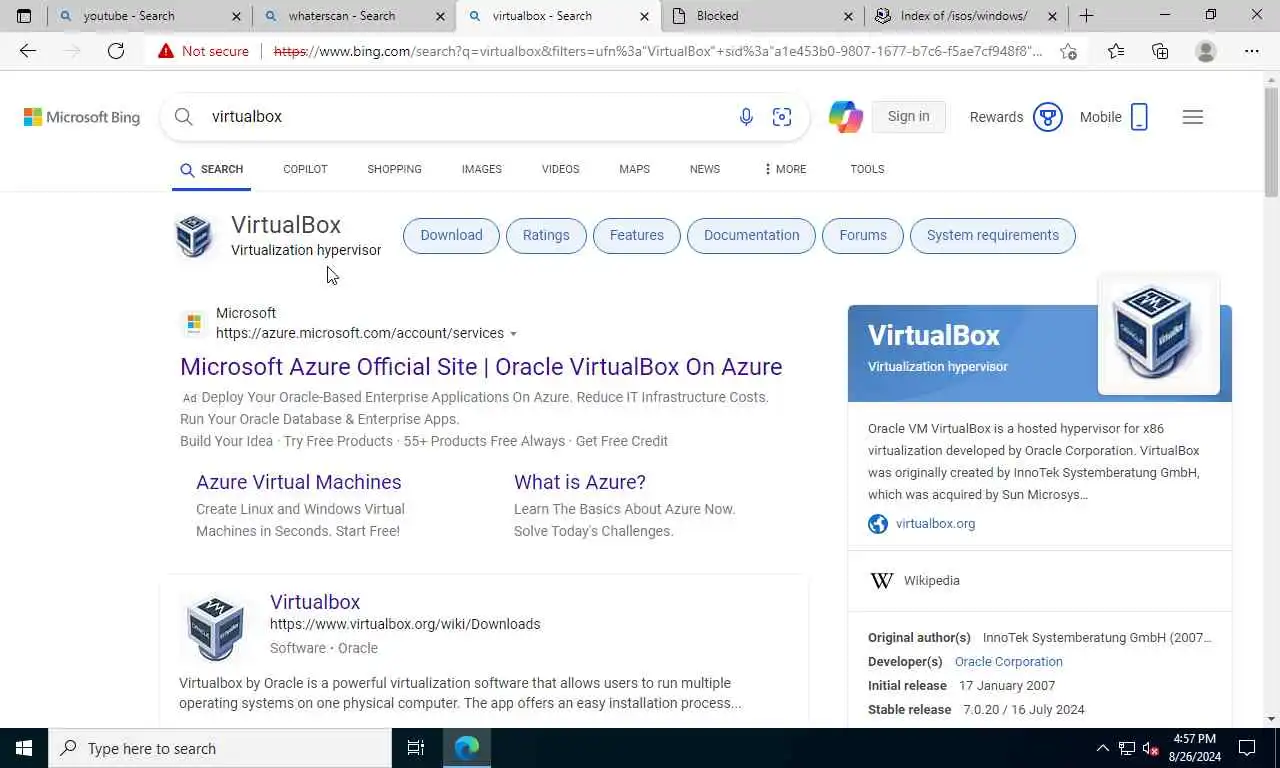Image resolution: width=1280 pixels, height=768 pixels.
Task: Click the Mobile phone icon
Action: [1139, 117]
